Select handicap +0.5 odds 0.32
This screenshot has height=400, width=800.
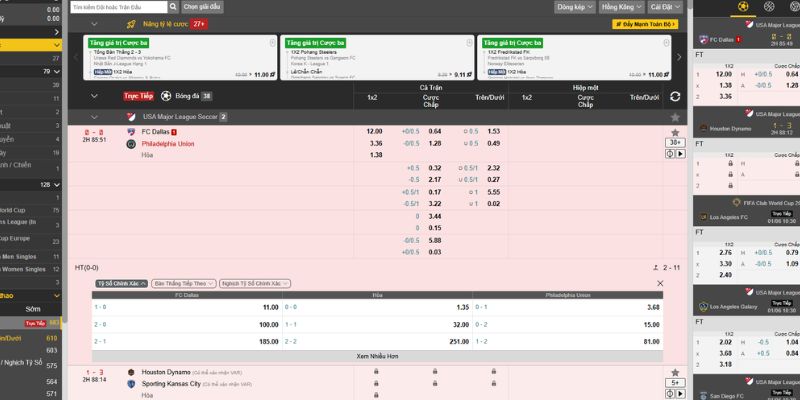435,168
